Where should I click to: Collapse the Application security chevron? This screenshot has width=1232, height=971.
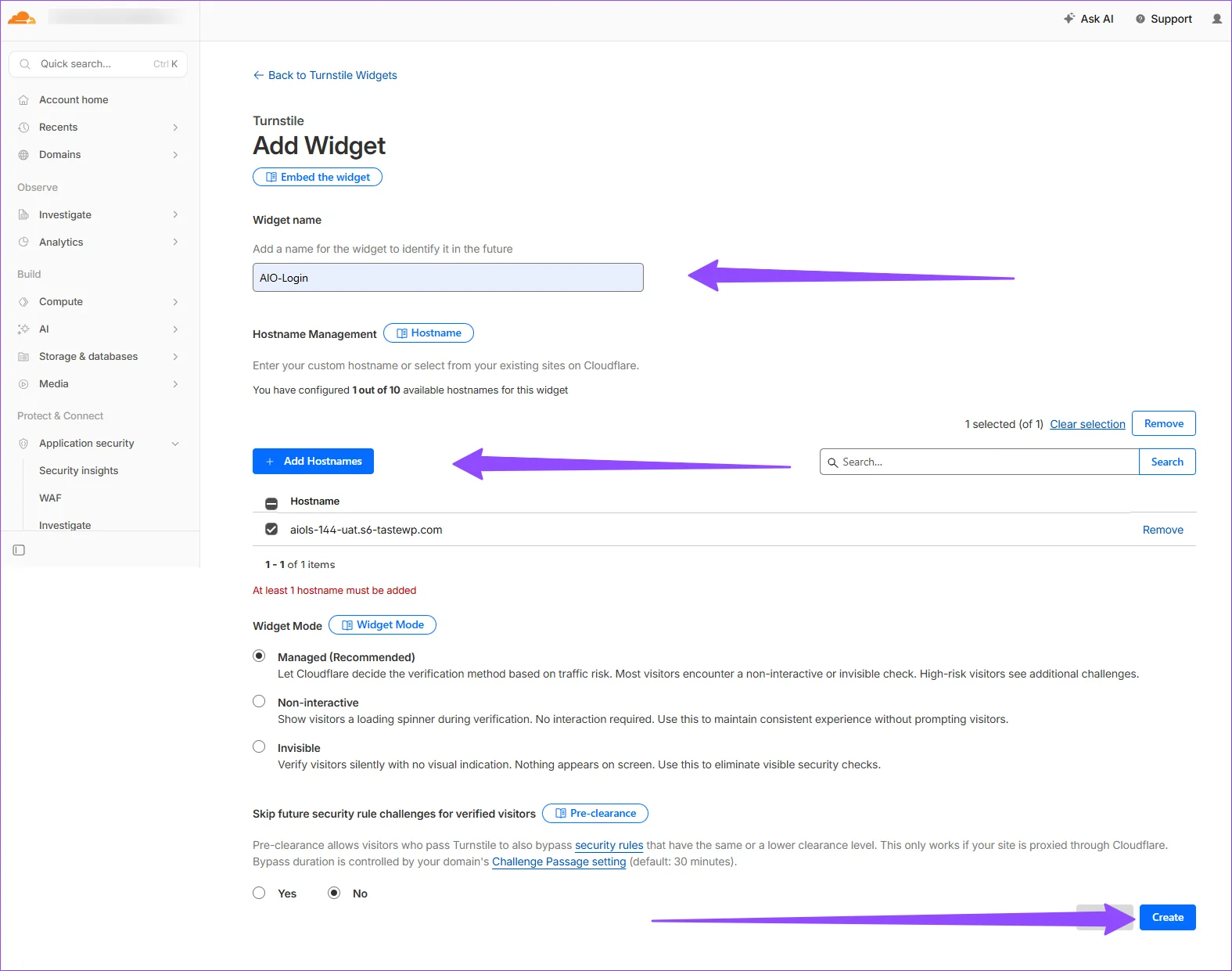click(175, 444)
